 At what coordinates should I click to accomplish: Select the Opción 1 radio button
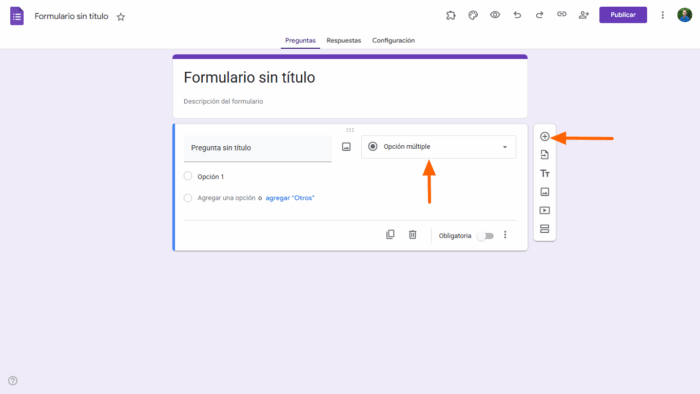pyautogui.click(x=188, y=176)
